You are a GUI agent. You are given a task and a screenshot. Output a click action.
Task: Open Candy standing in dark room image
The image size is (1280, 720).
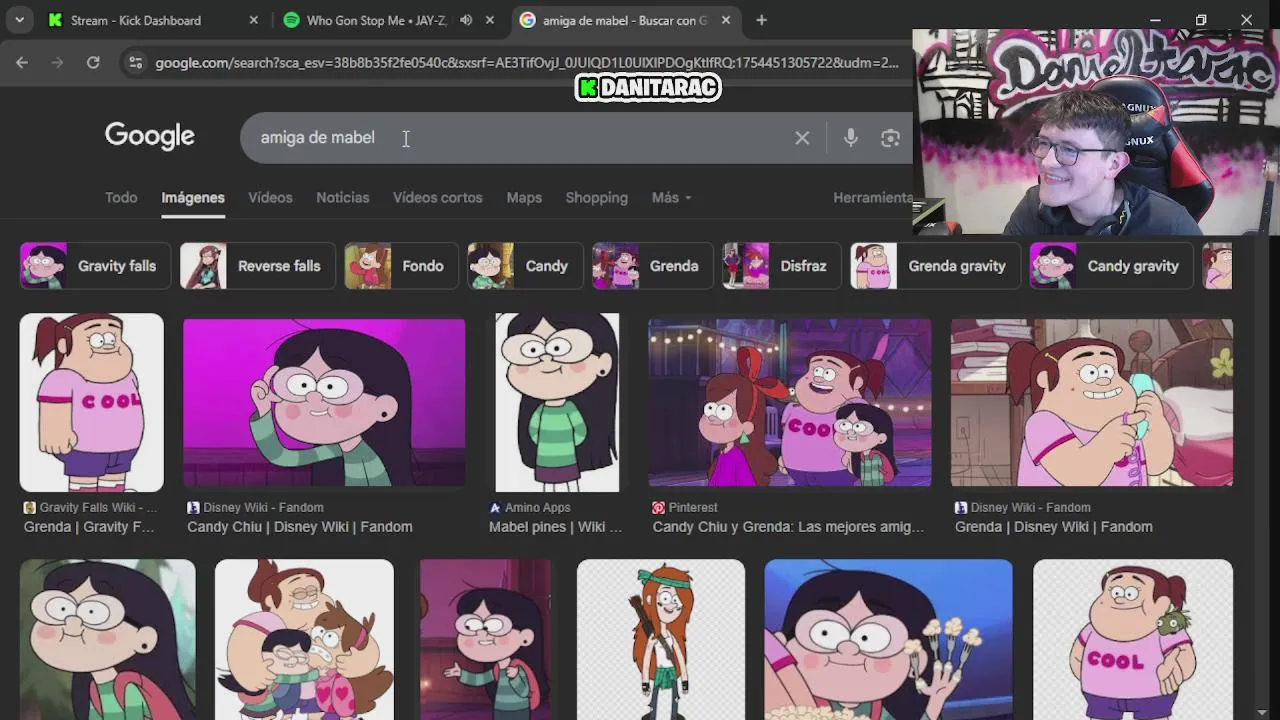[x=485, y=639]
